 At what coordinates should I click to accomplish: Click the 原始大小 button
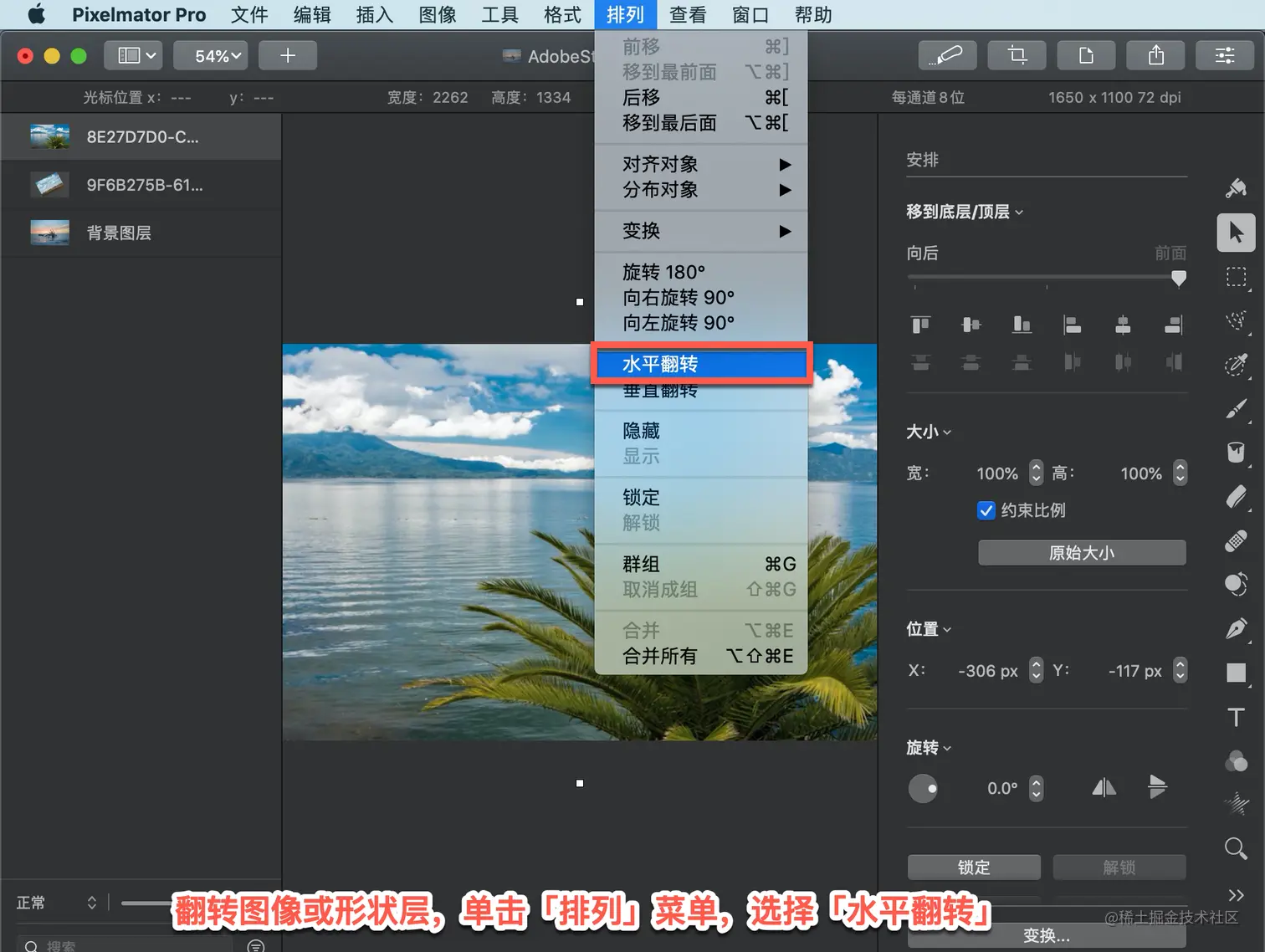(1081, 552)
